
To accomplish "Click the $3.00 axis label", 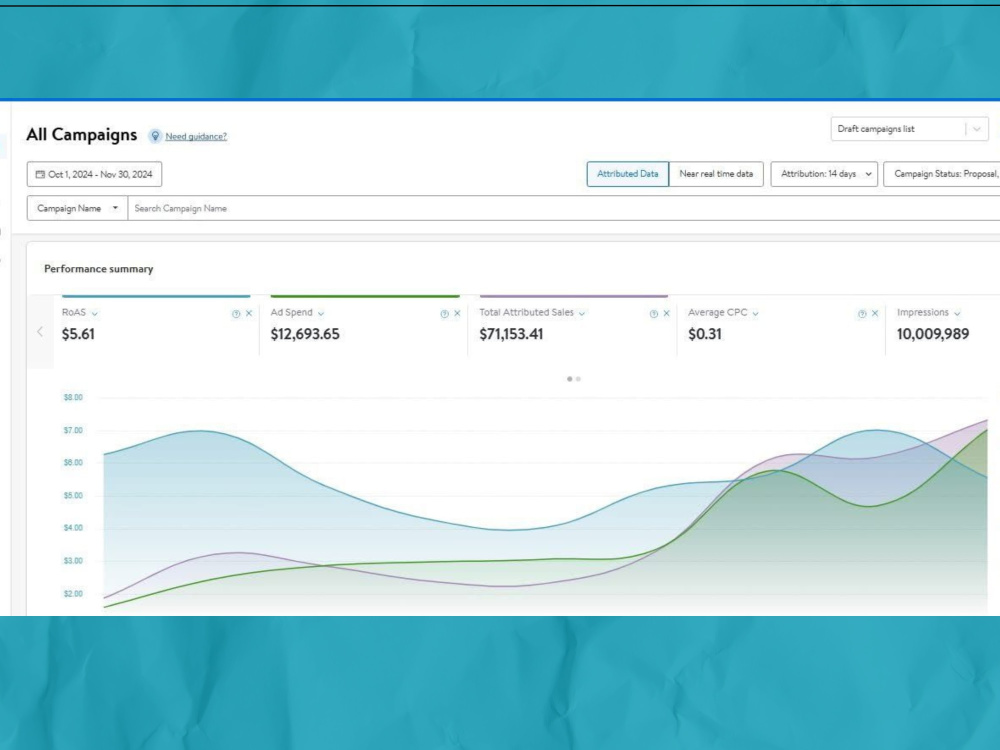I will (x=73, y=561).
